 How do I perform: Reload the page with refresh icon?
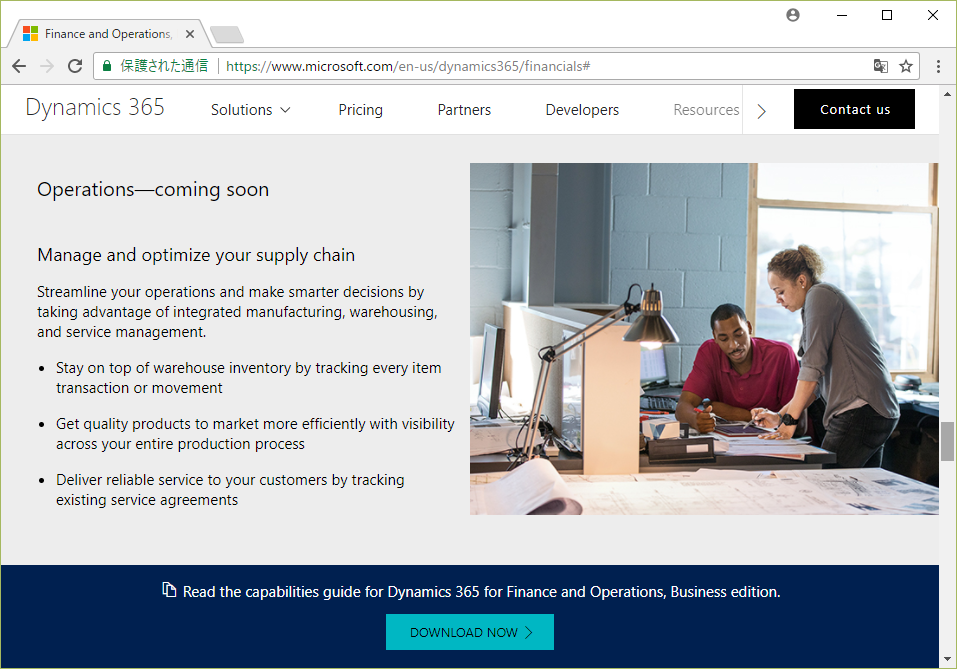(75, 66)
